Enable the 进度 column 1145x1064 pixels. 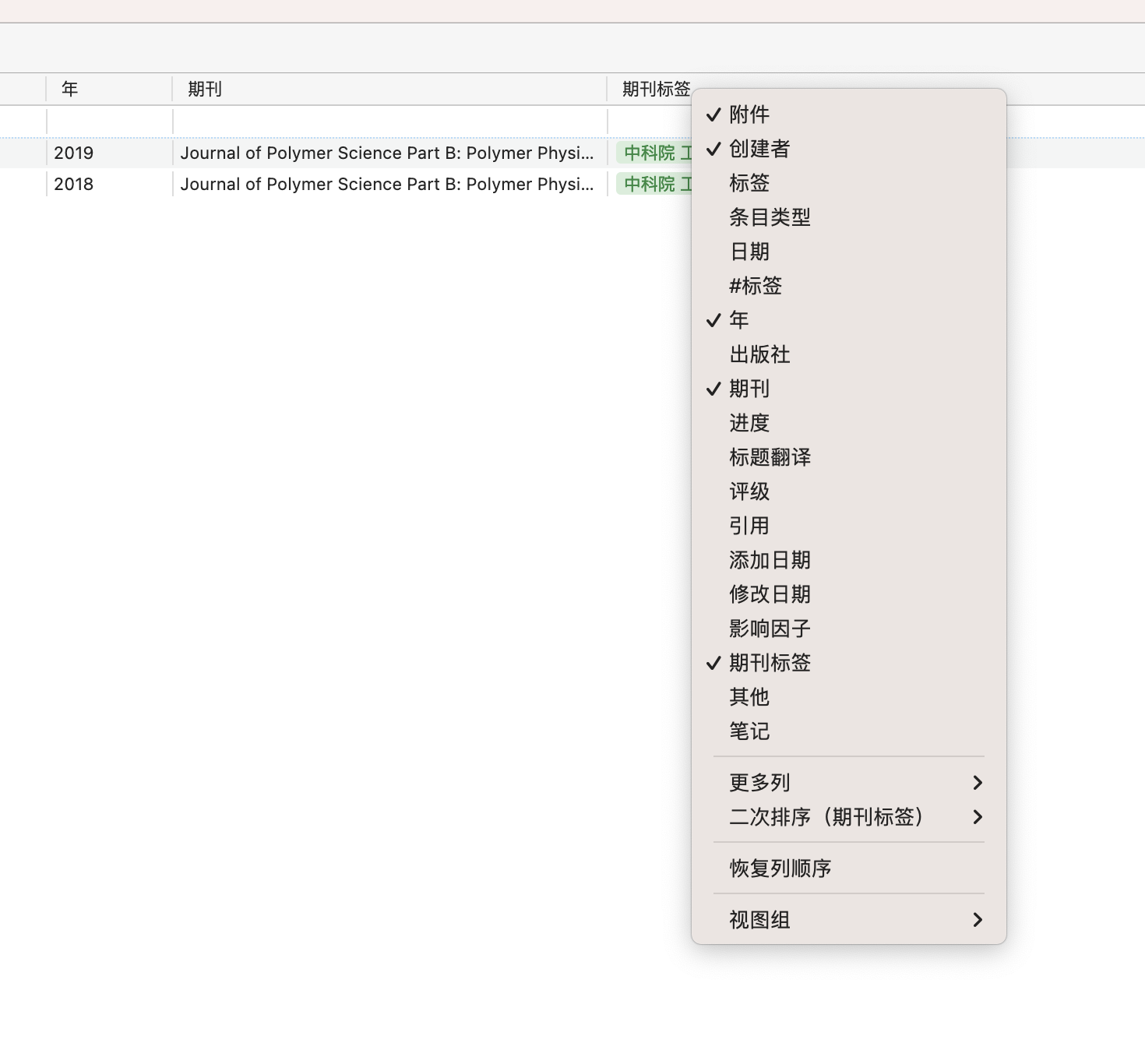pyautogui.click(x=849, y=423)
